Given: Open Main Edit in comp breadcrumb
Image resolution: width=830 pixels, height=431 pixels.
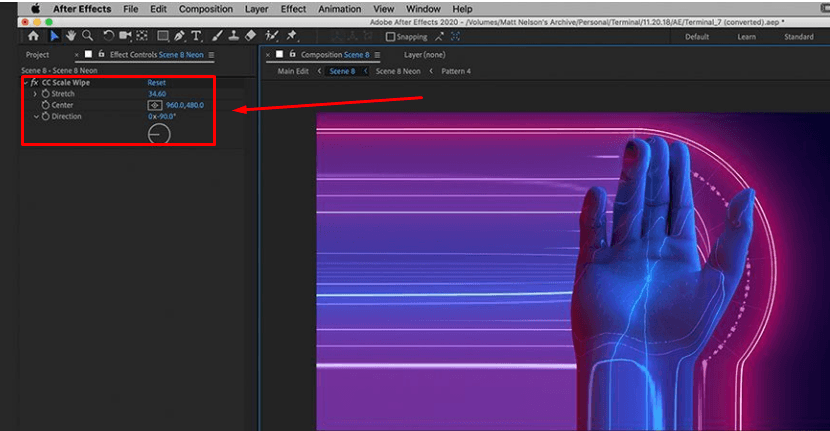Looking at the screenshot, I should click(x=293, y=71).
